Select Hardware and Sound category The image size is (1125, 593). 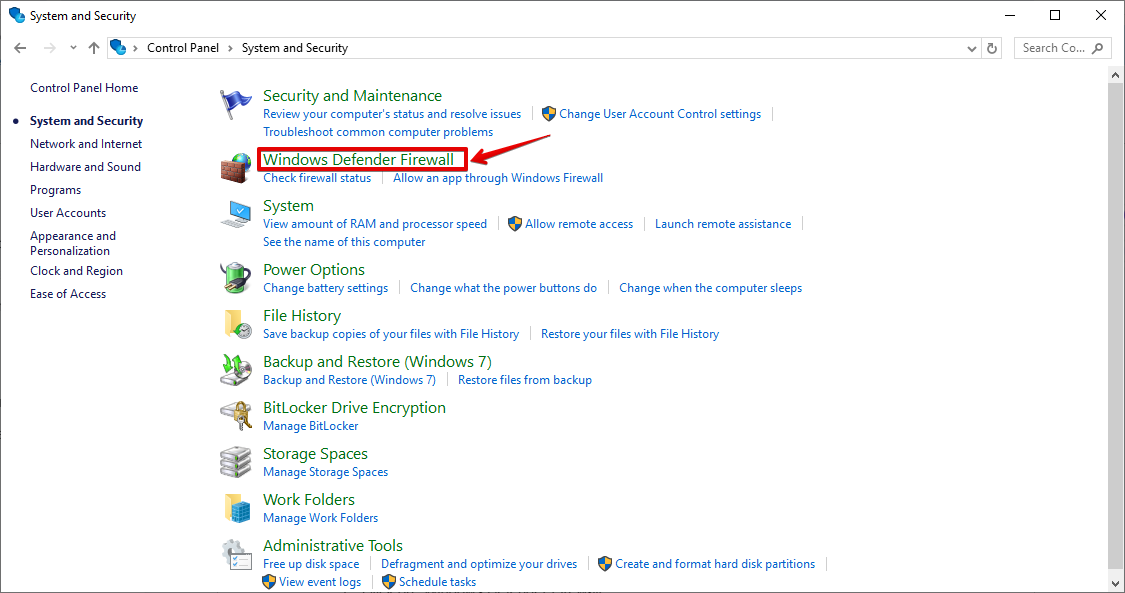(x=85, y=167)
